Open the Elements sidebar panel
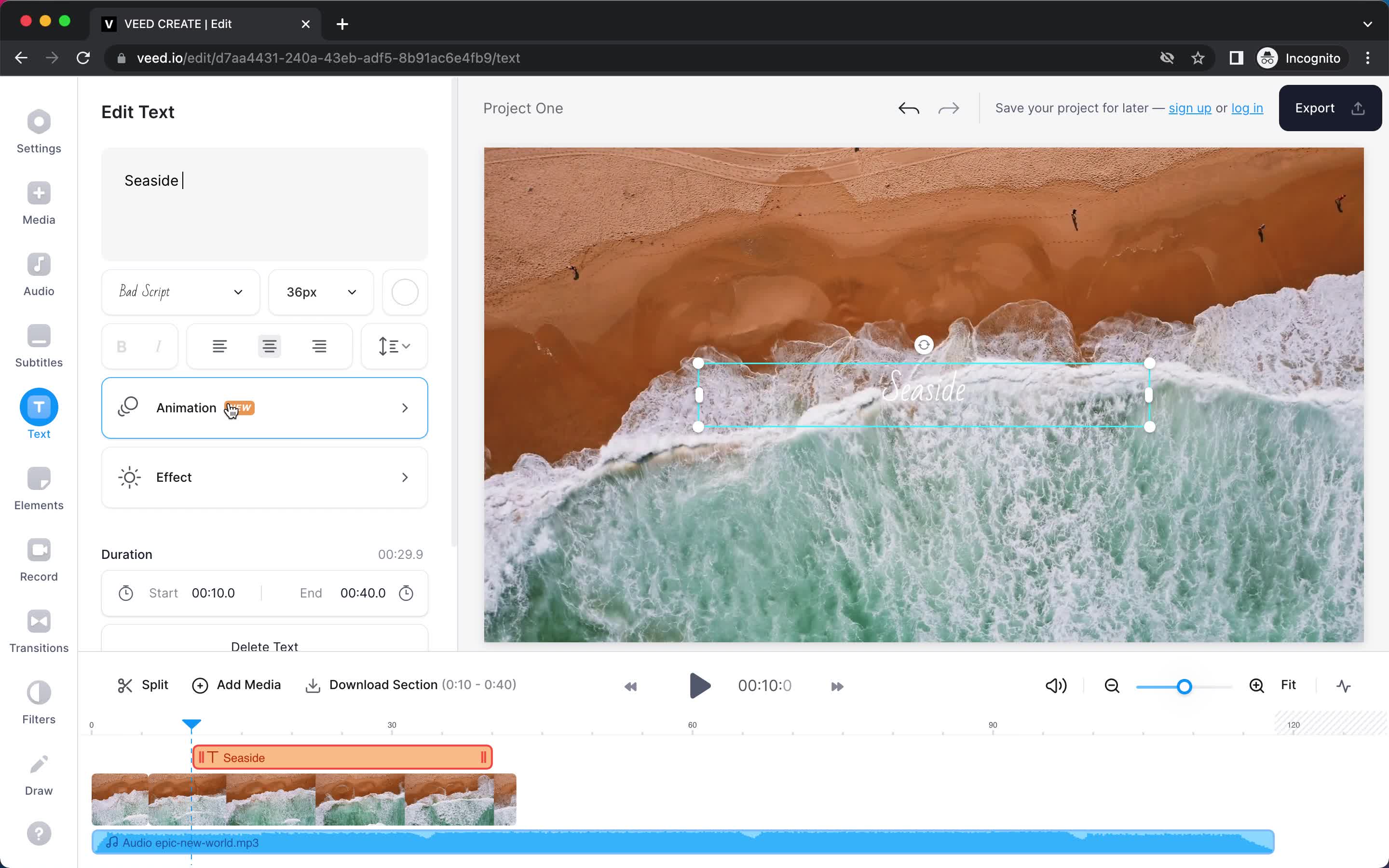The height and width of the screenshot is (868, 1389). click(x=39, y=488)
